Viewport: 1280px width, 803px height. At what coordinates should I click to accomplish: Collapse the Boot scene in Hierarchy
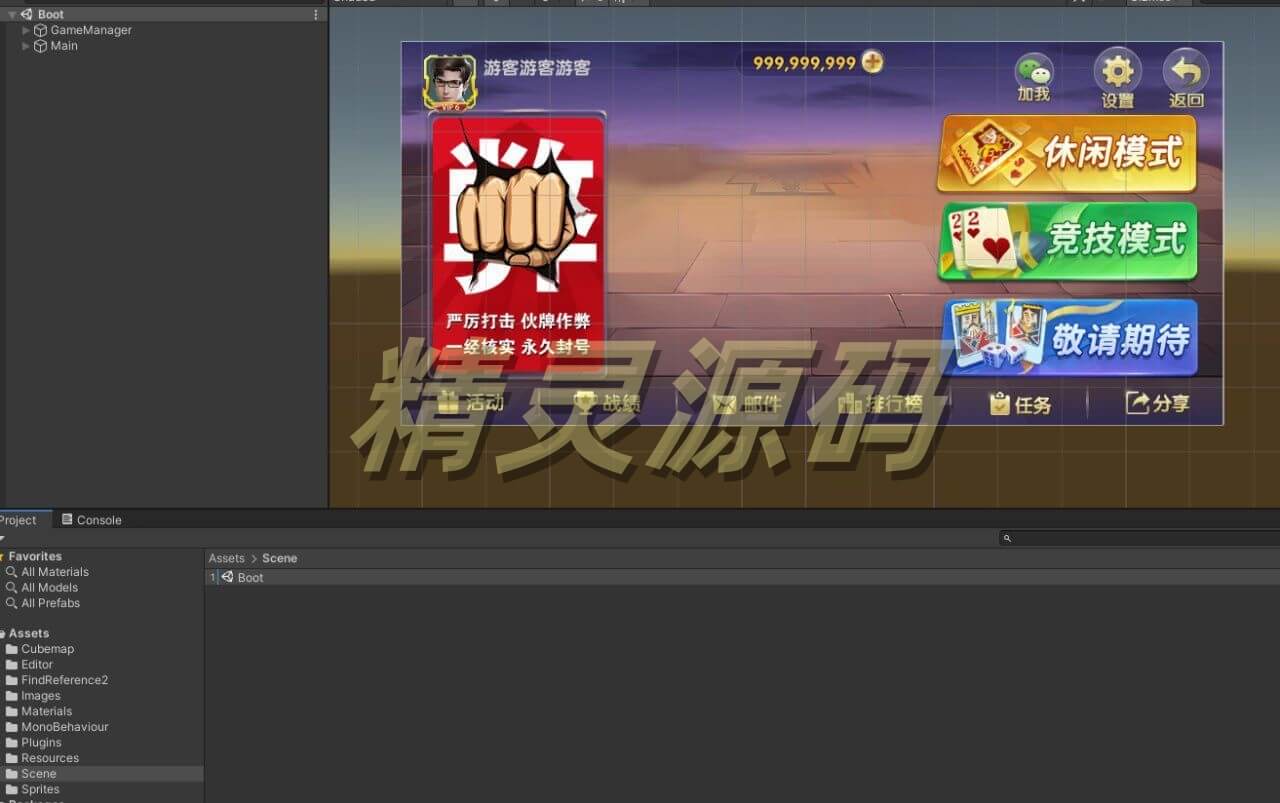click(x=11, y=15)
